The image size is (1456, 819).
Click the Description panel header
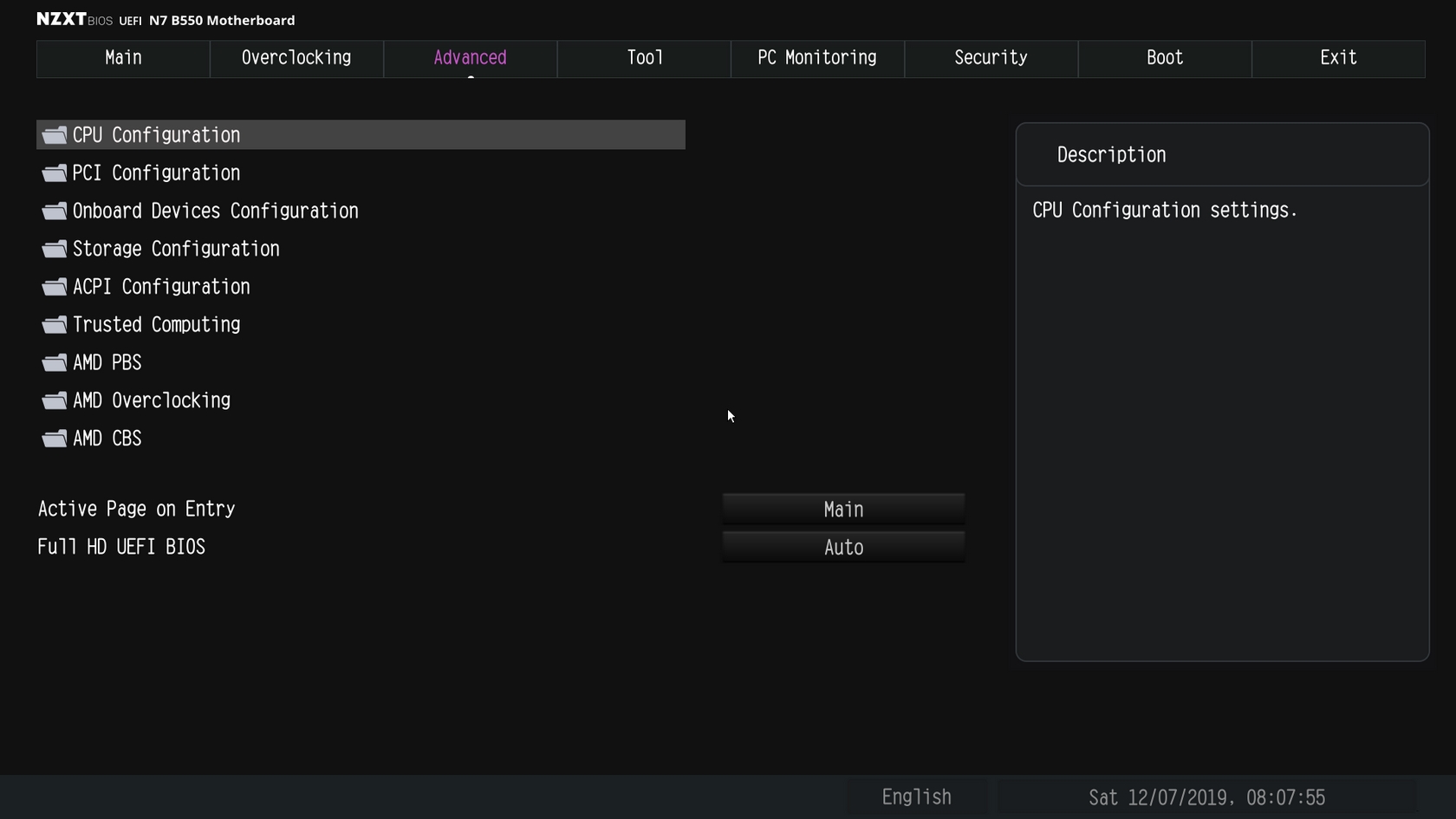[x=1222, y=155]
